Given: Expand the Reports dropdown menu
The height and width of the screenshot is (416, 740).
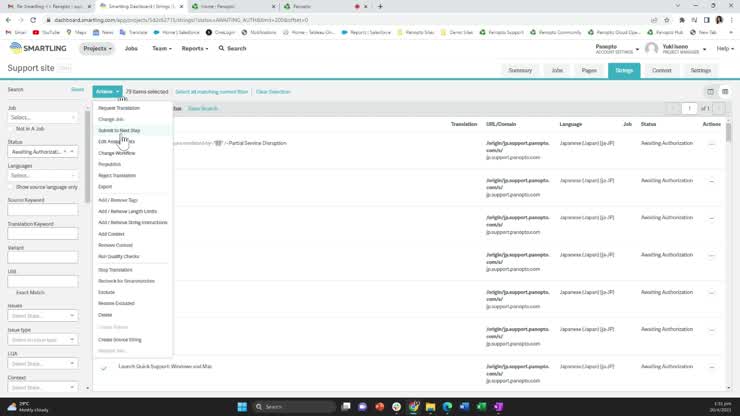Looking at the screenshot, I should coord(196,48).
